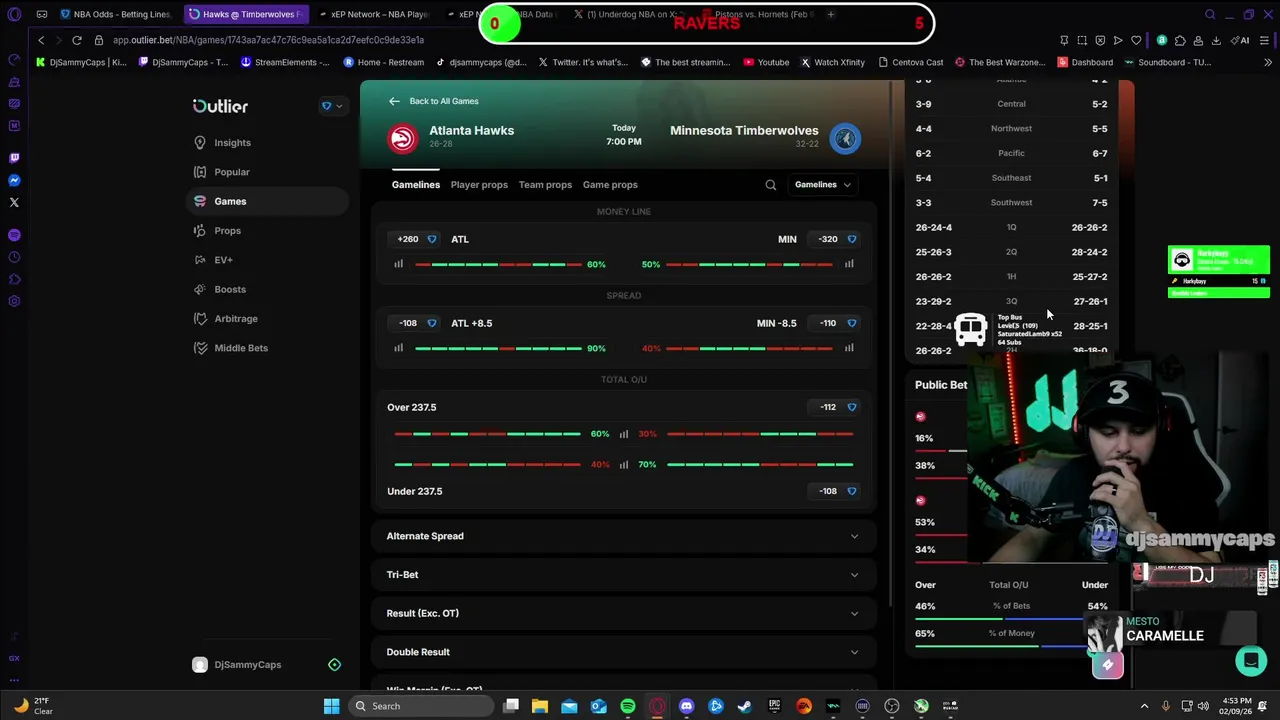Open File Explorer from the taskbar
Viewport: 1280px width, 720px height.
coord(539,706)
